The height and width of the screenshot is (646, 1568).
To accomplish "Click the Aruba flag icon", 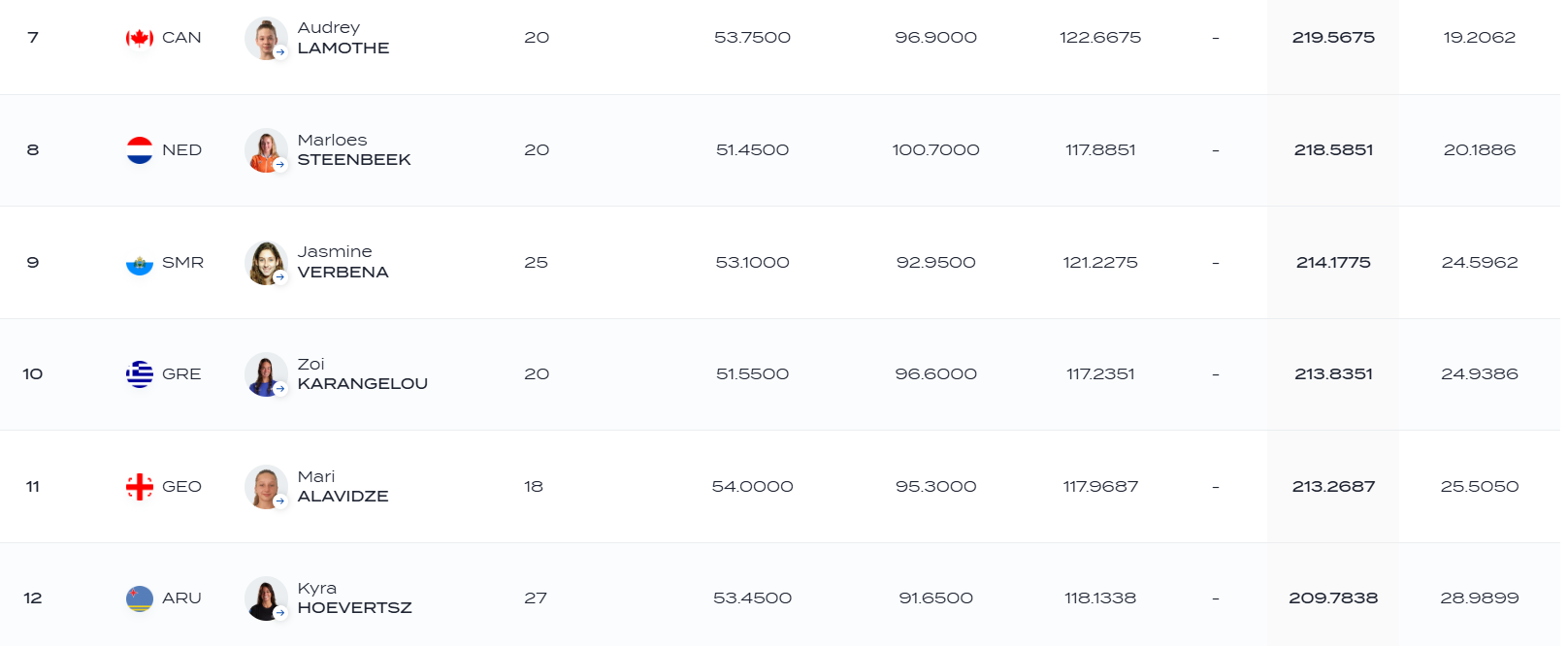I will point(140,598).
